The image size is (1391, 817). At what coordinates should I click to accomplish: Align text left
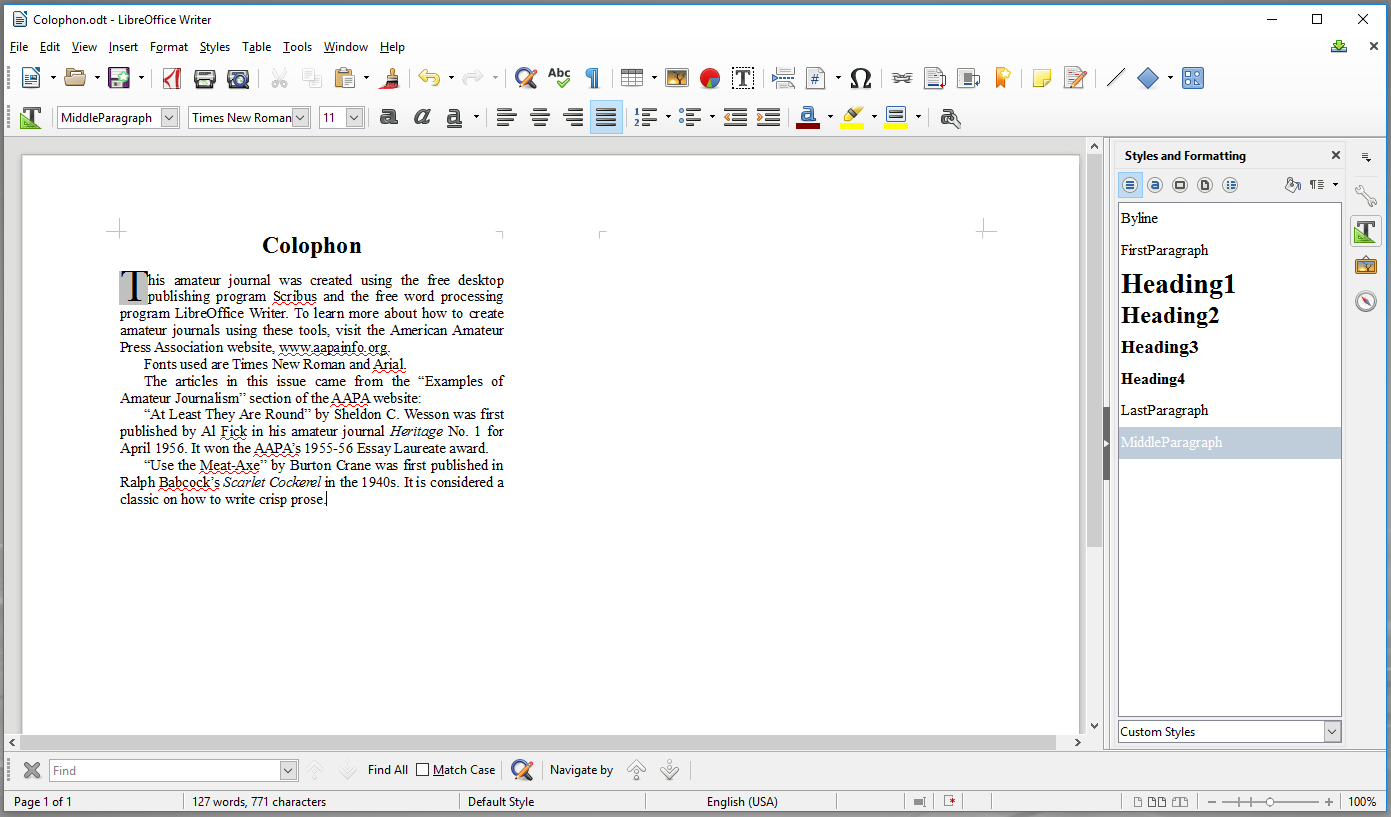[507, 118]
